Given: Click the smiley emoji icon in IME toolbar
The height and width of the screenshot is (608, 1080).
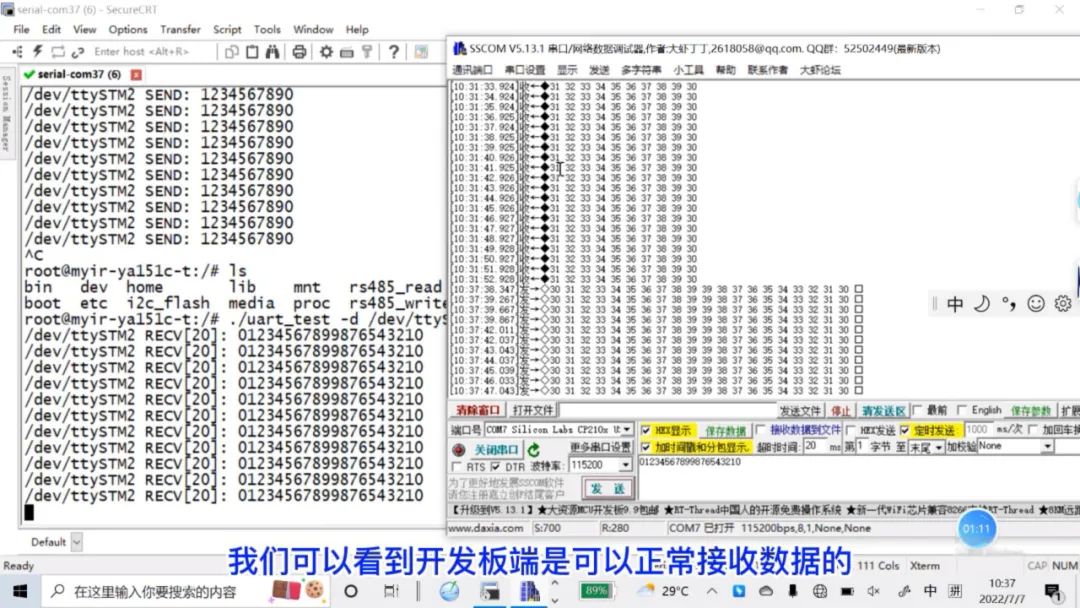Looking at the screenshot, I should (x=1036, y=304).
